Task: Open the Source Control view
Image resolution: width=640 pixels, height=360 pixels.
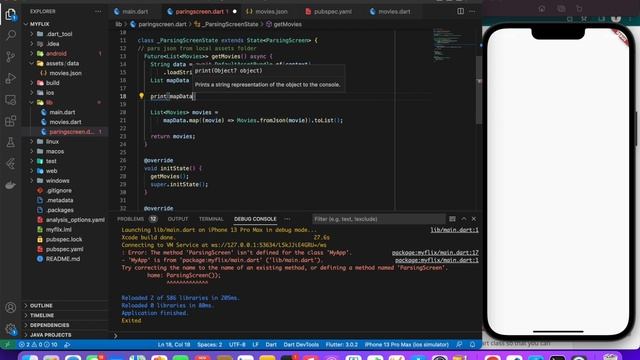Action: click(x=11, y=57)
